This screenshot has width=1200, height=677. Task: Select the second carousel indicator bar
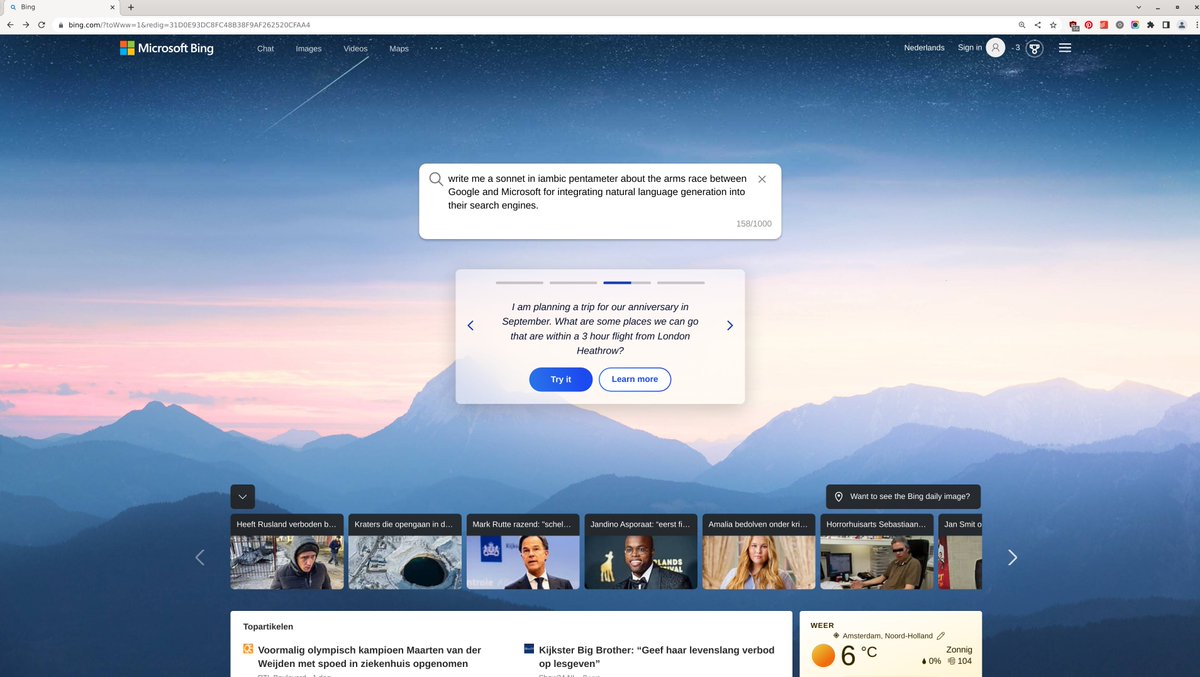click(x=573, y=283)
